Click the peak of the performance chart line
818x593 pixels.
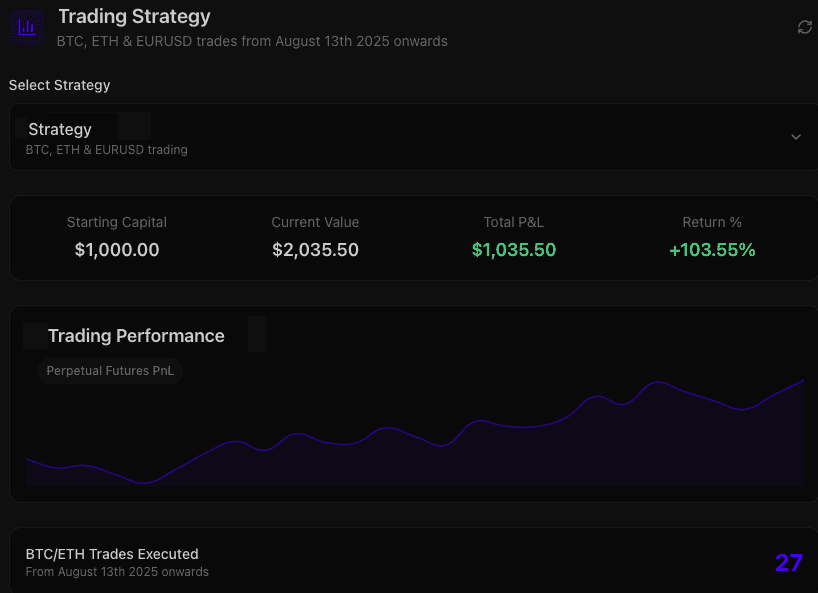[657, 382]
